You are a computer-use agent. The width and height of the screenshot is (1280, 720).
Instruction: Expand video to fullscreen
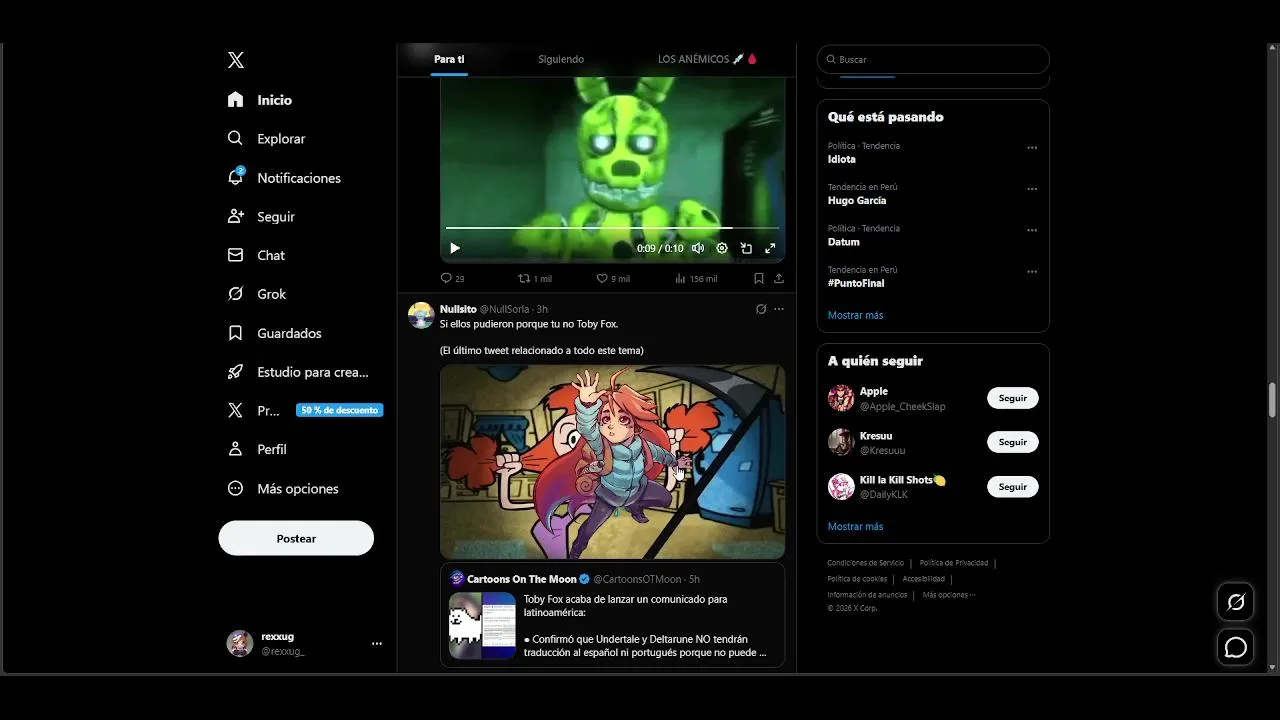770,248
